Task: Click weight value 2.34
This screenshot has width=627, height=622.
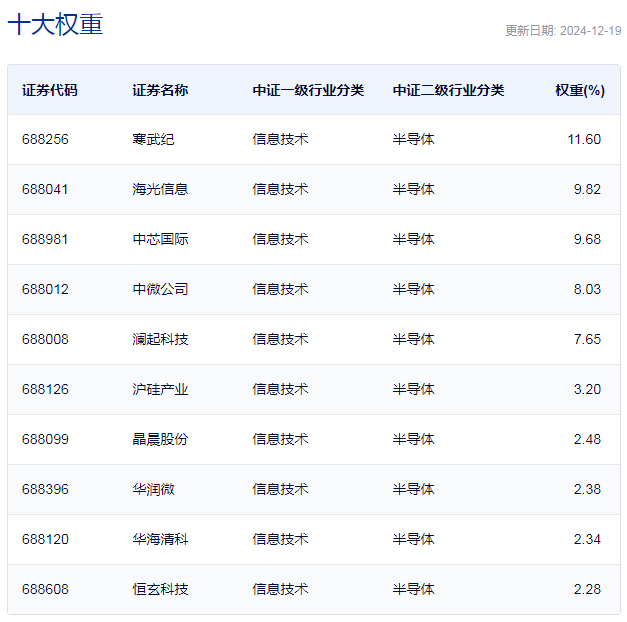Action: (587, 539)
